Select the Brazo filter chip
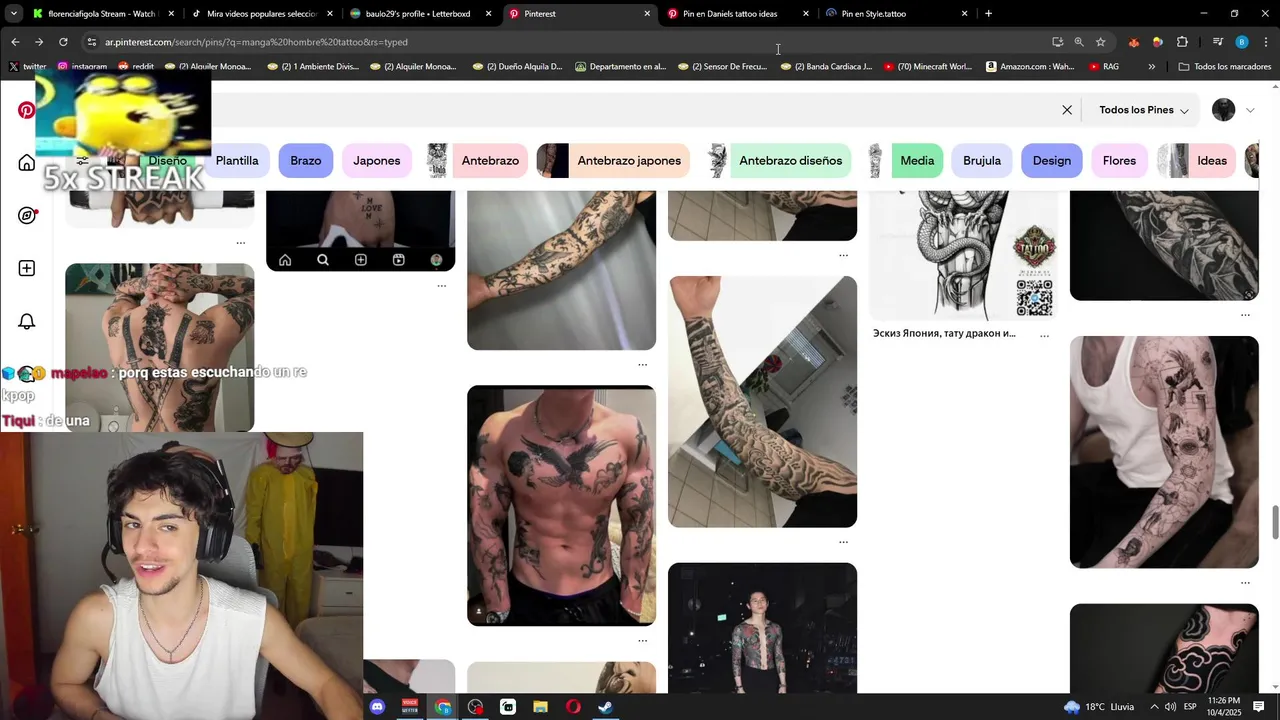The image size is (1280, 720). pyautogui.click(x=306, y=160)
